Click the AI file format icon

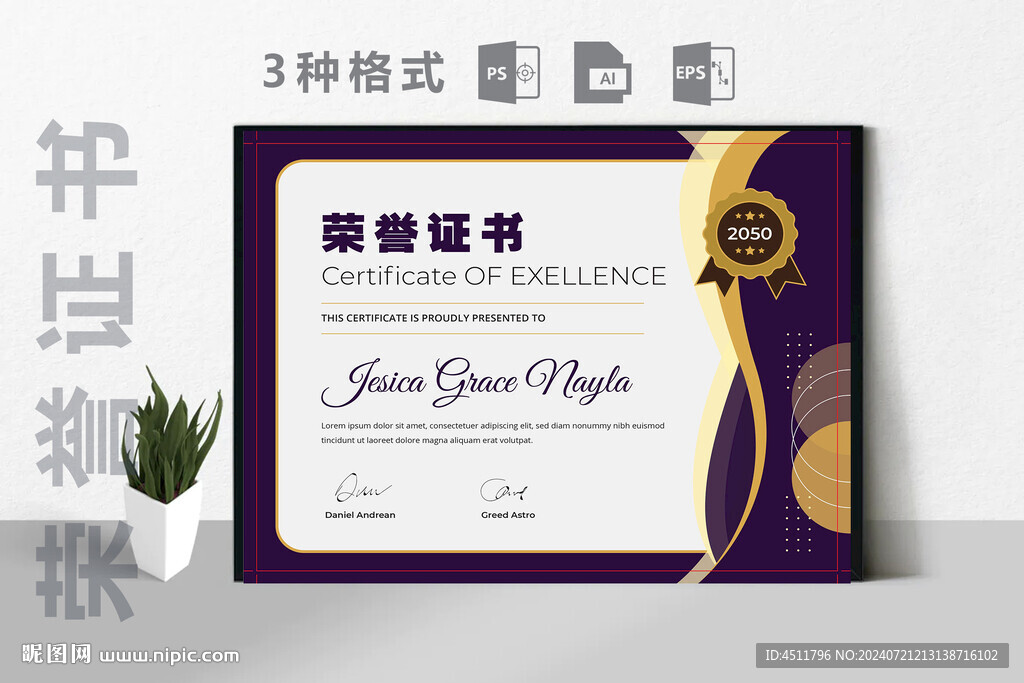[x=602, y=72]
